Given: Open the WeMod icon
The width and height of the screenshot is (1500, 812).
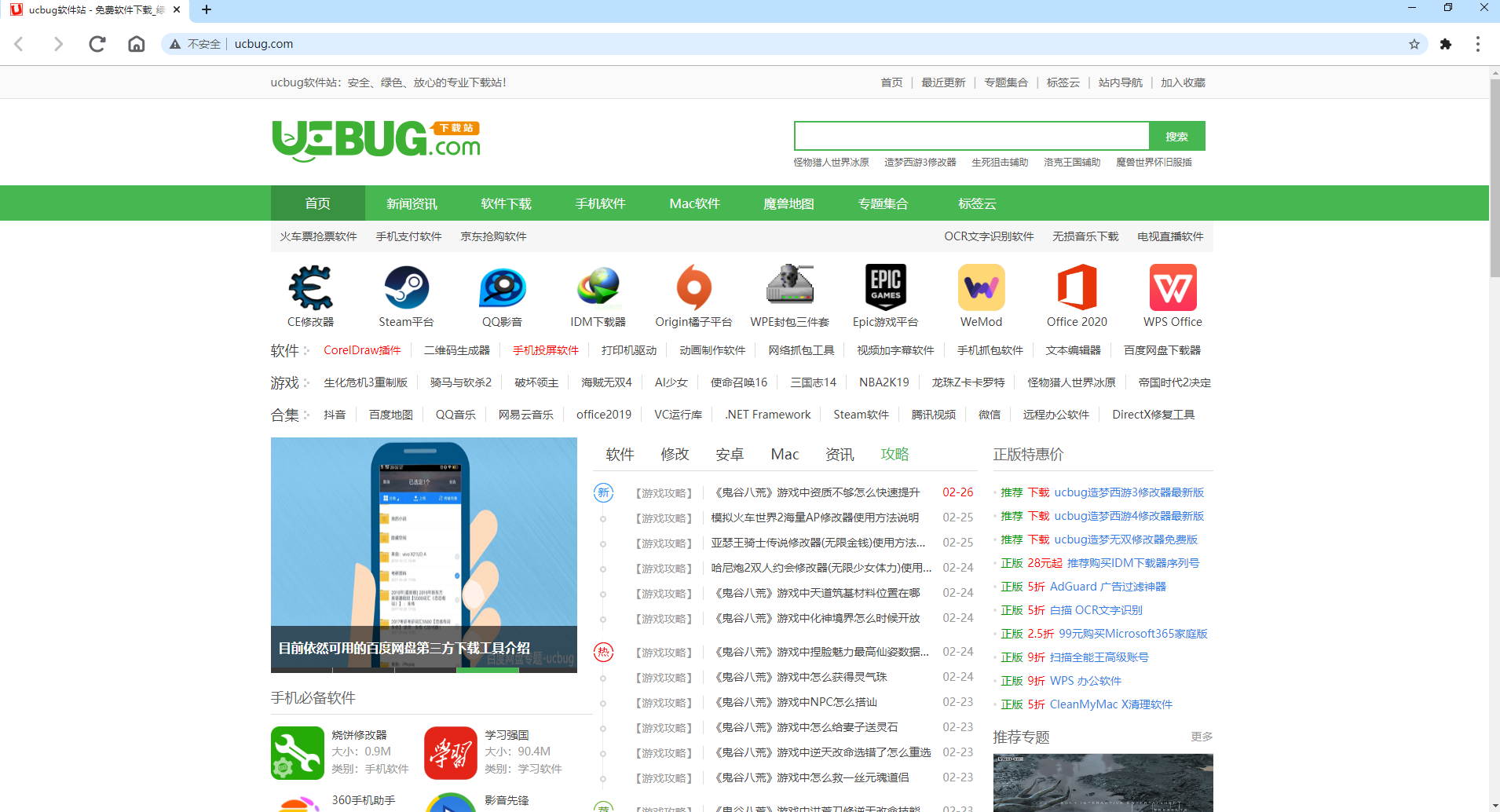Looking at the screenshot, I should point(981,287).
